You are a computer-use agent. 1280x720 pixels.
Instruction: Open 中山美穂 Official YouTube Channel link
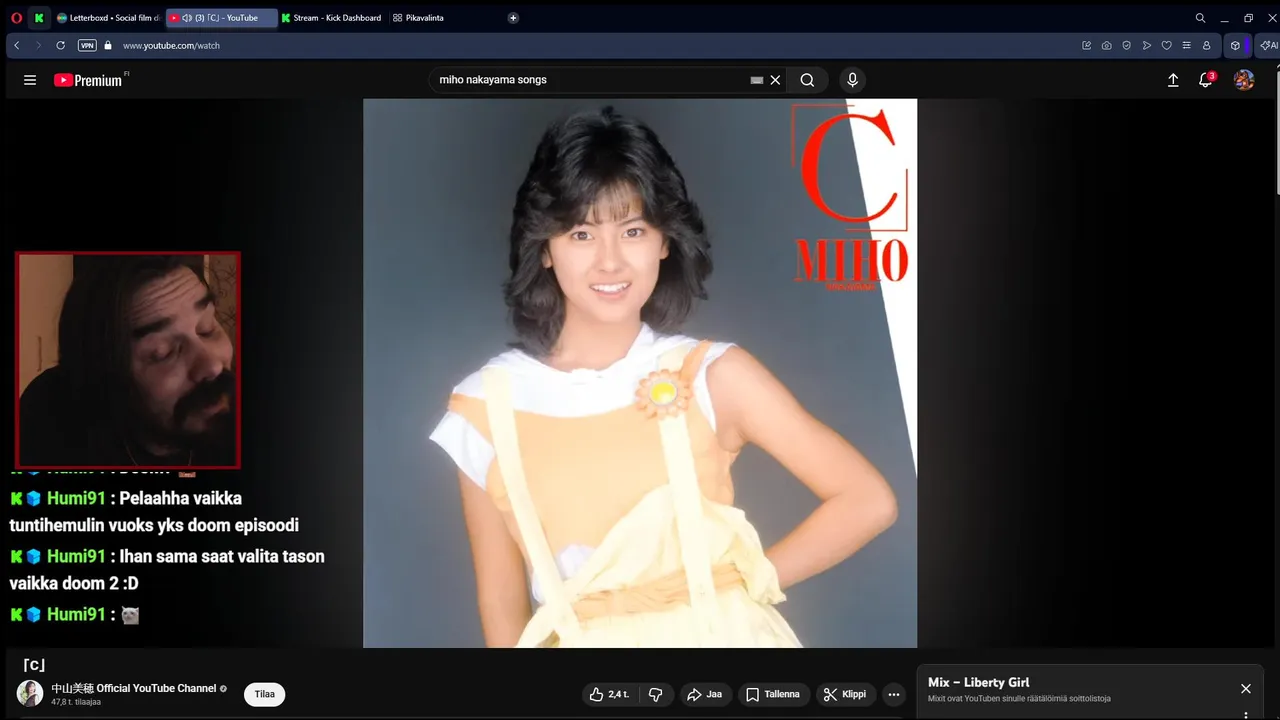point(134,688)
